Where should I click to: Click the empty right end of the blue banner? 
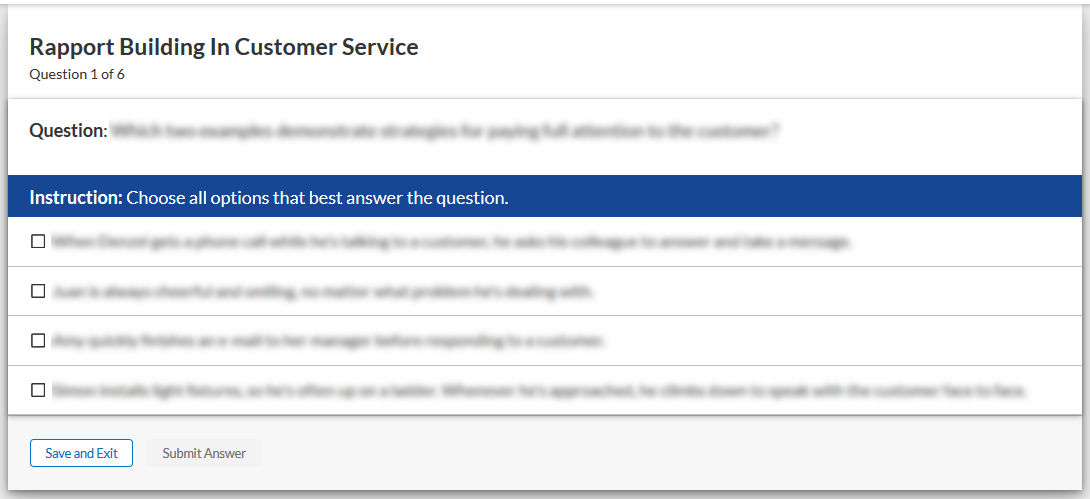(x=900, y=197)
